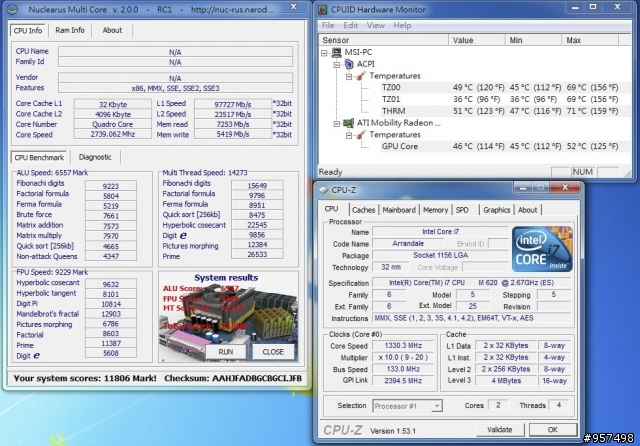Click the Max column header
This screenshot has height=446, width=640.
[x=590, y=40]
